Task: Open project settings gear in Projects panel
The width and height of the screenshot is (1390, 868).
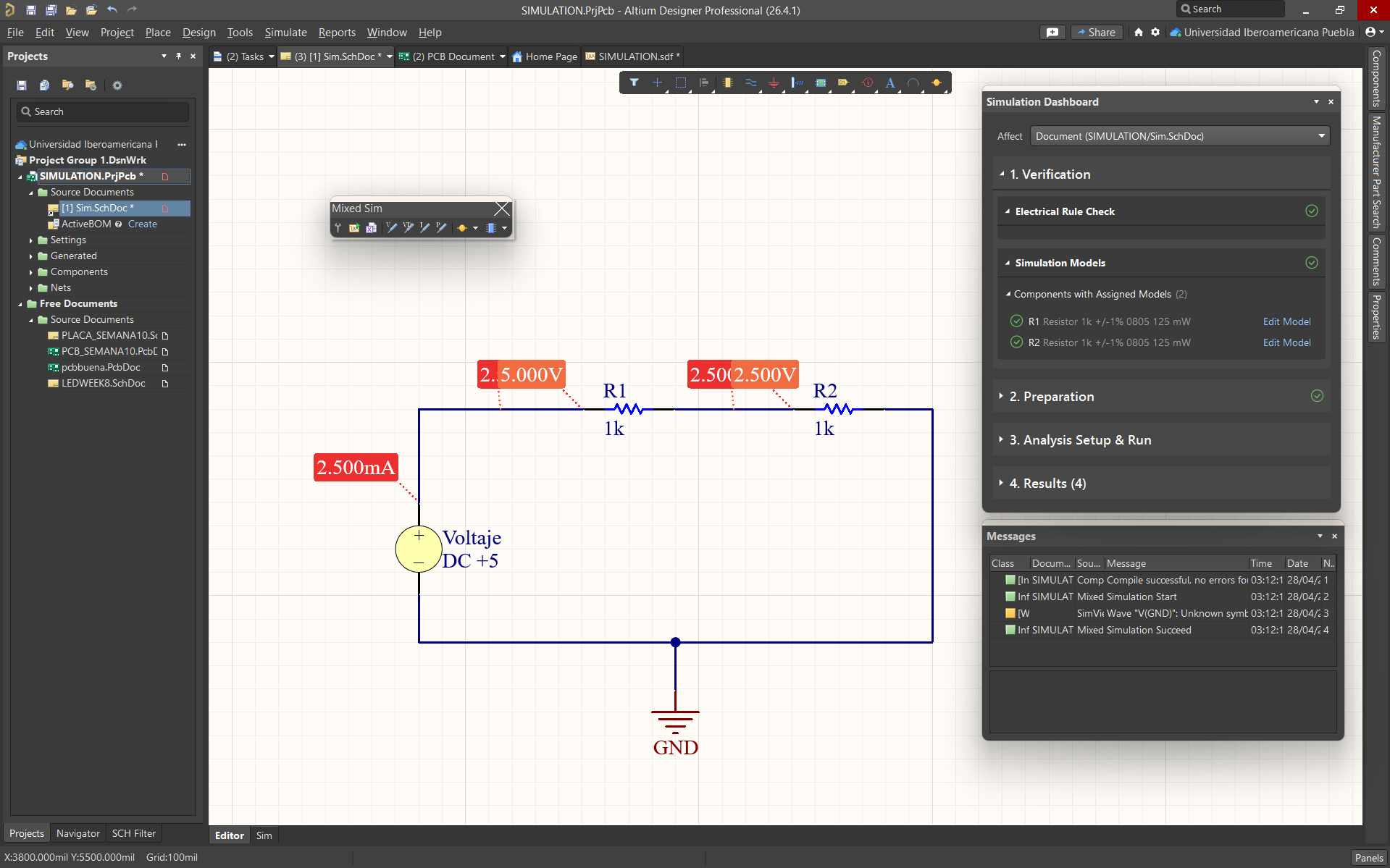Action: 117,85
